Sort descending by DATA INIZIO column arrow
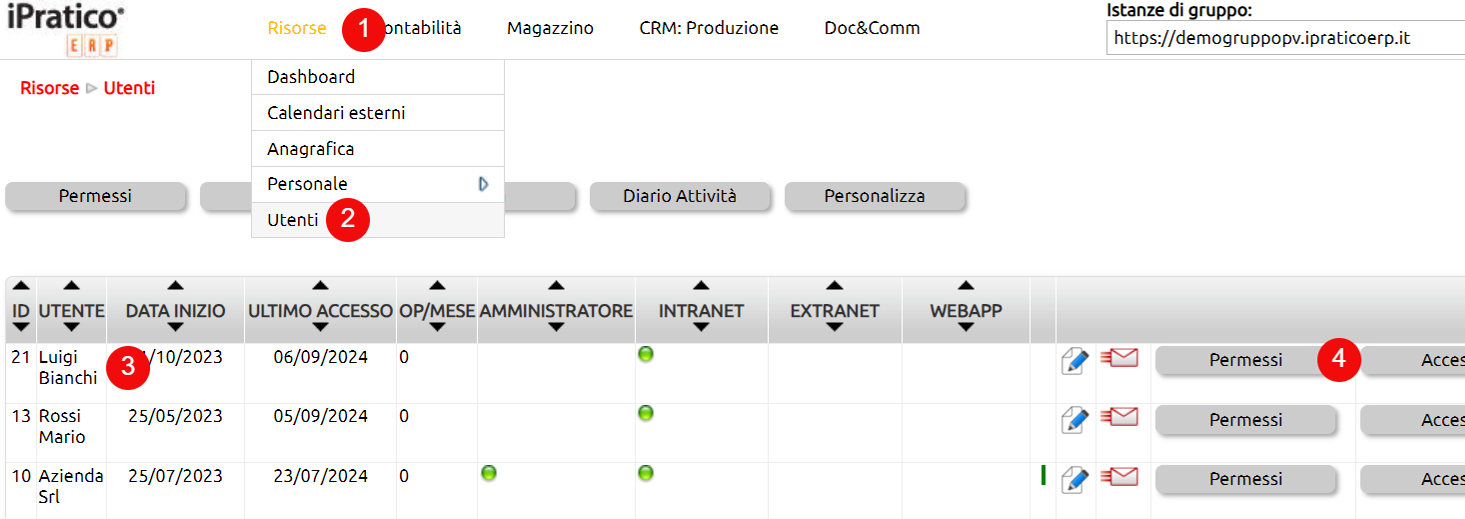 pos(175,327)
